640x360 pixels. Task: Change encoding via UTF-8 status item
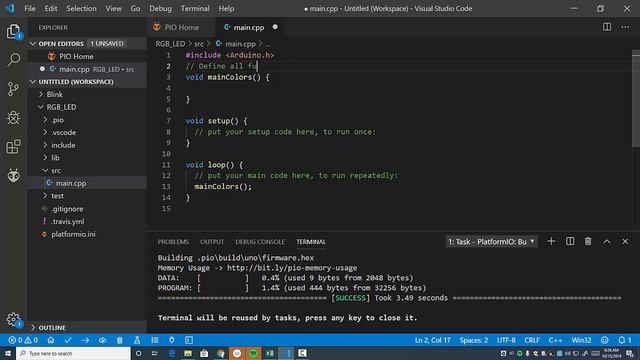(x=506, y=340)
